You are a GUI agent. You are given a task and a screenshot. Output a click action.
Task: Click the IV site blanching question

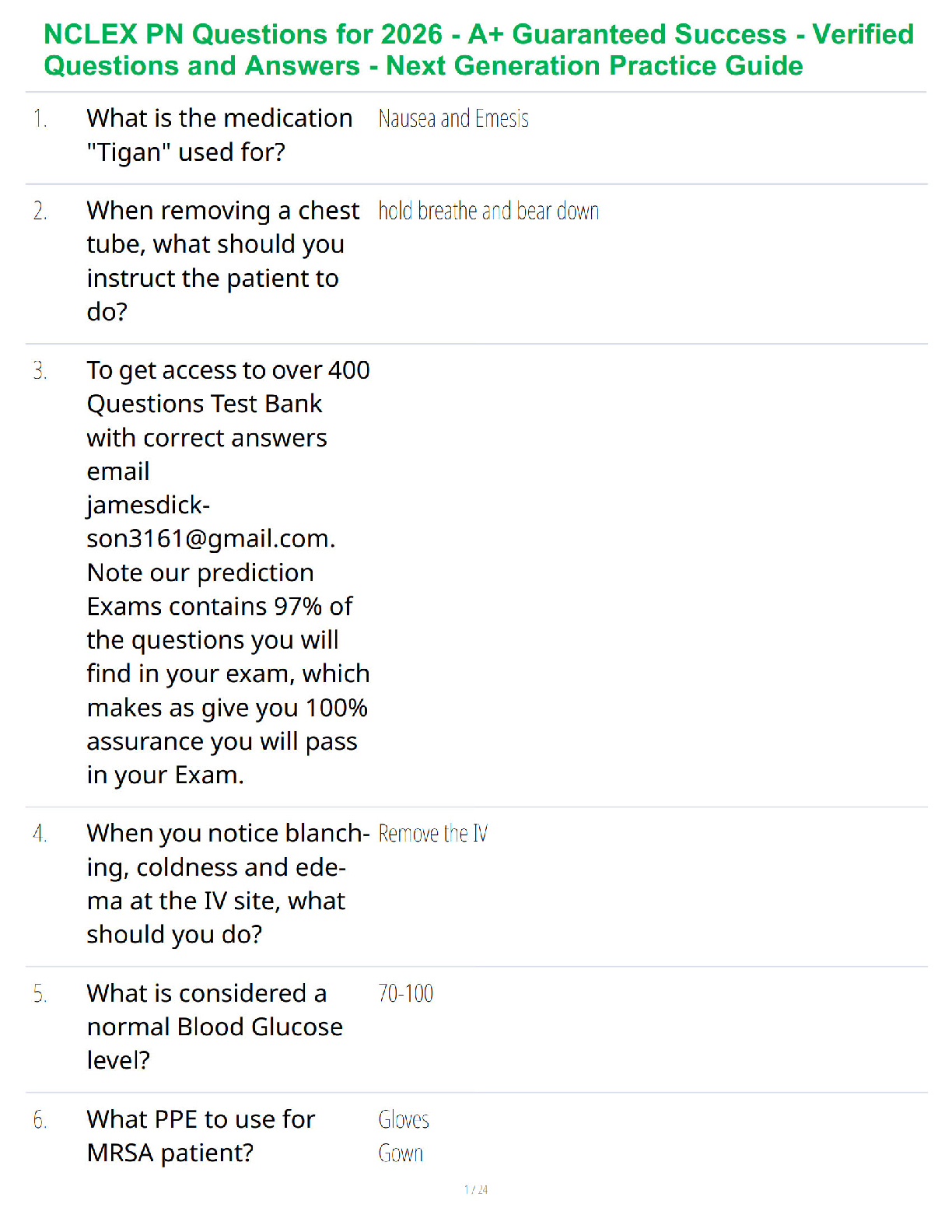point(227,884)
